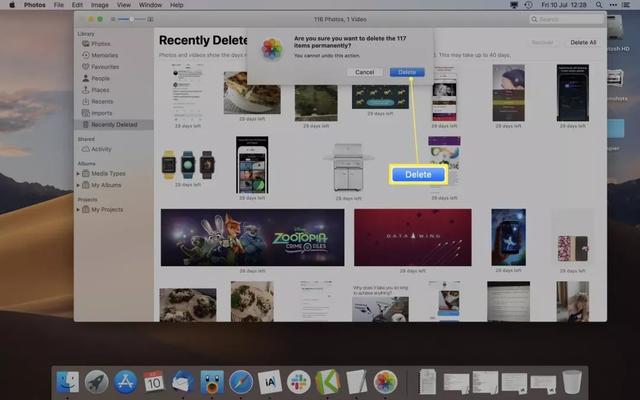Toggle the aspect ratio icon right of zoom slider
The width and height of the screenshot is (640, 400).
(150, 19)
